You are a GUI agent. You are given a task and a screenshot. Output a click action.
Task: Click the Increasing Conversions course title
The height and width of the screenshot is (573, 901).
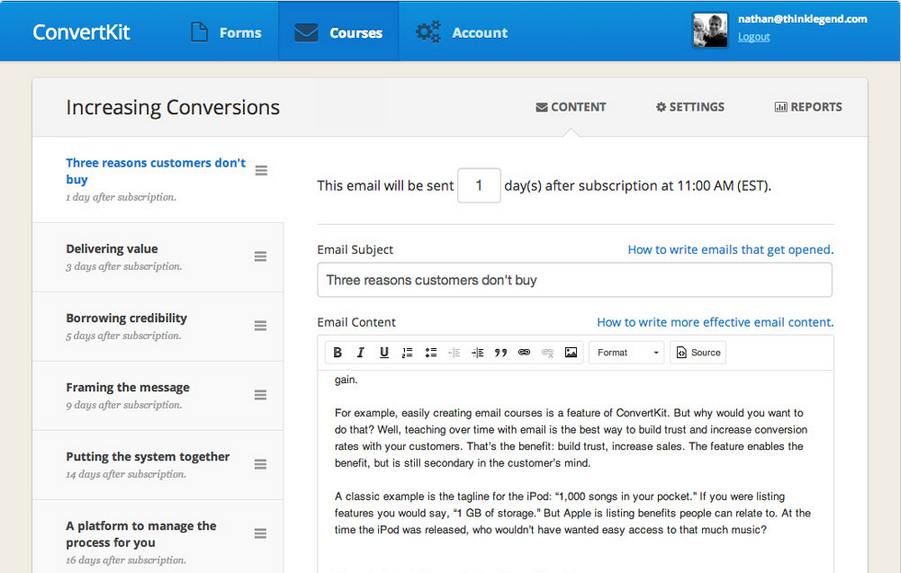(172, 107)
